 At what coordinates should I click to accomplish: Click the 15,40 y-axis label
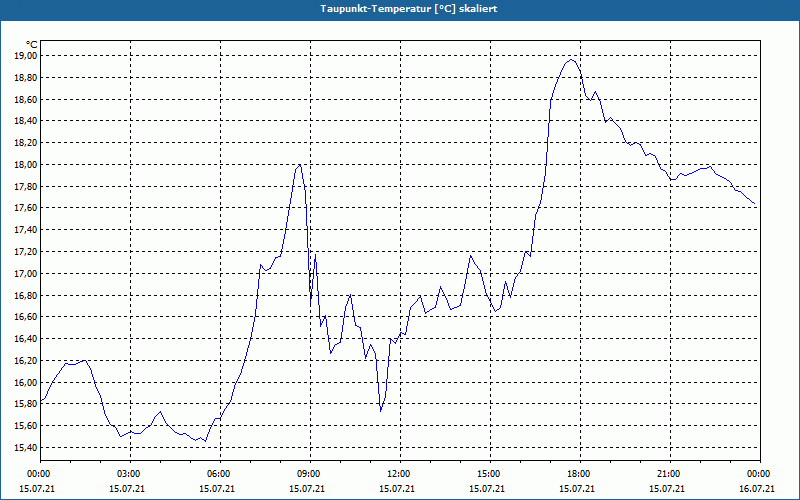pyautogui.click(x=27, y=448)
